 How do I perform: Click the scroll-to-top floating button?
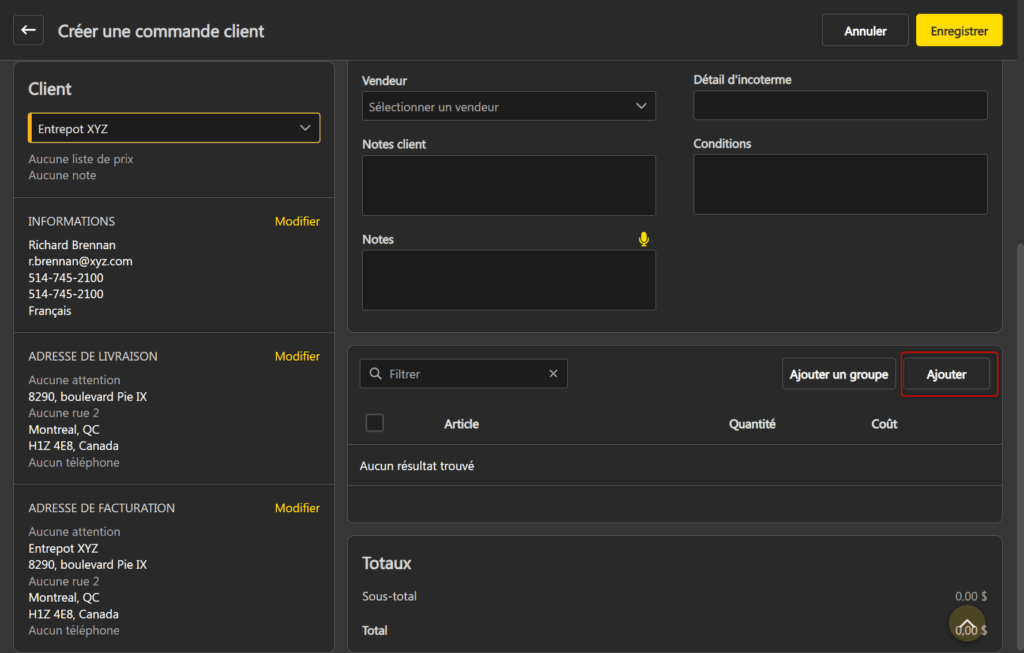point(967,624)
